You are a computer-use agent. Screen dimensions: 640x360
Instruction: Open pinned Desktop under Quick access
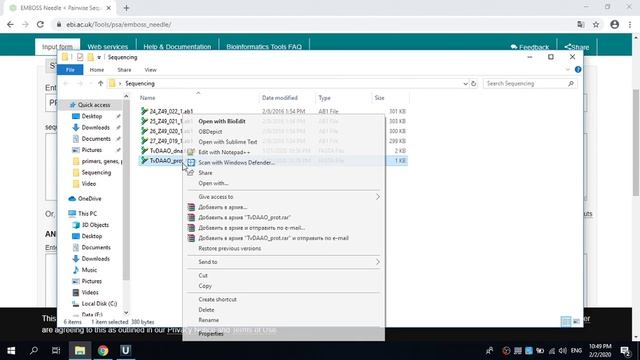91,116
